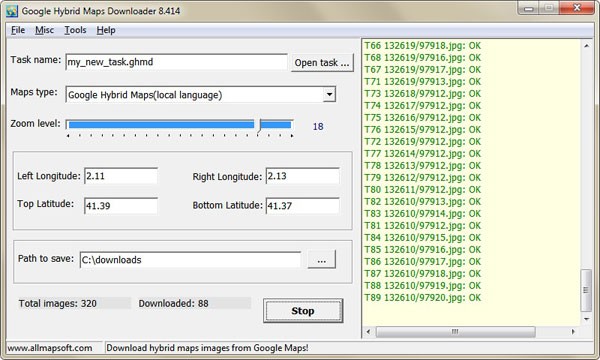The image size is (600, 360).
Task: Select log line T74 132617/97912.jpg
Action: pyautogui.click(x=422, y=106)
